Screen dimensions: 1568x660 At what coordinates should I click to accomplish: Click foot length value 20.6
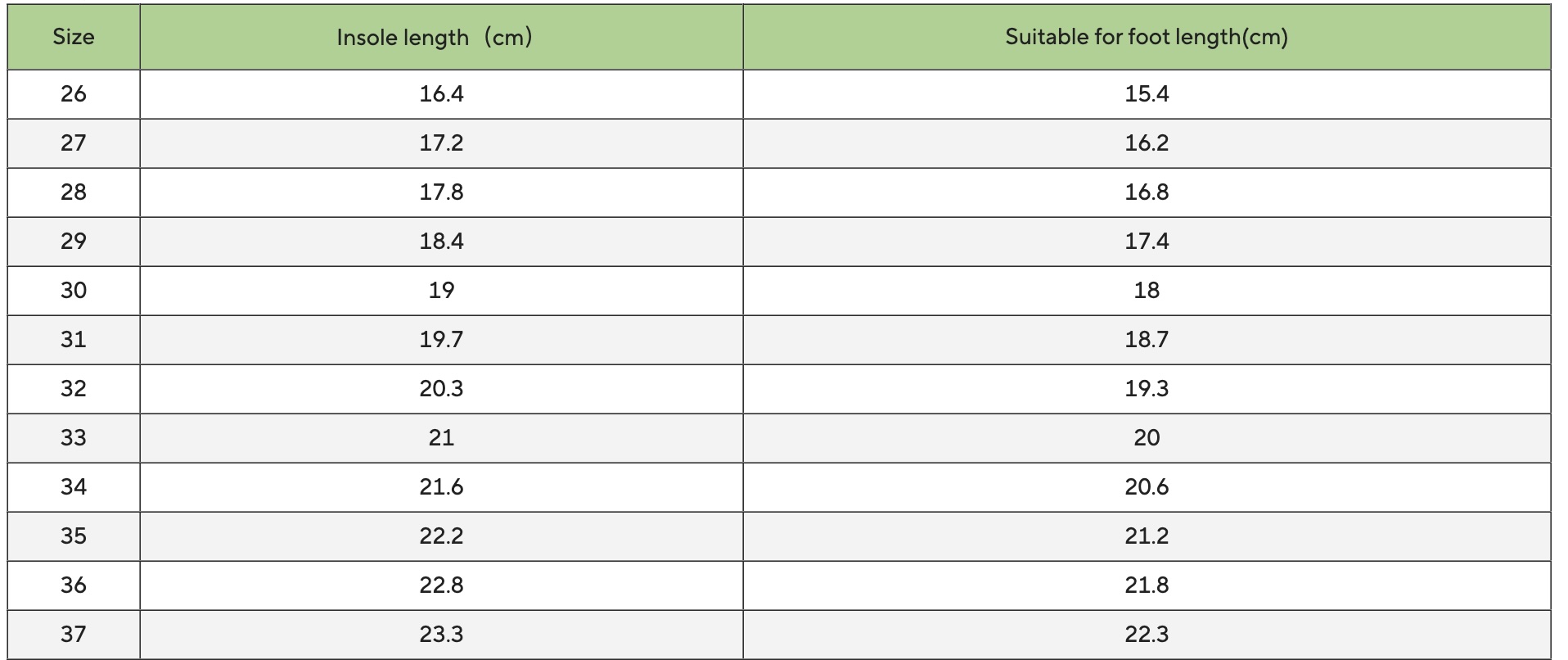1147,487
